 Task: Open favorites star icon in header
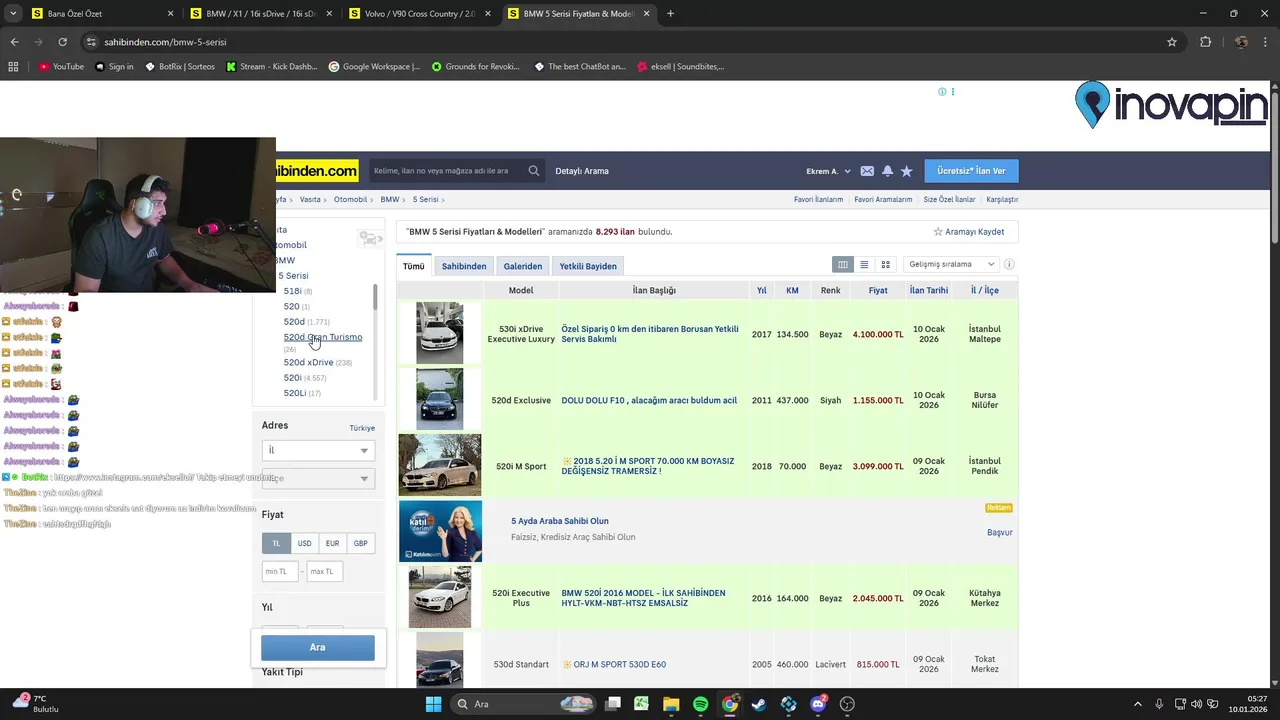(x=907, y=171)
